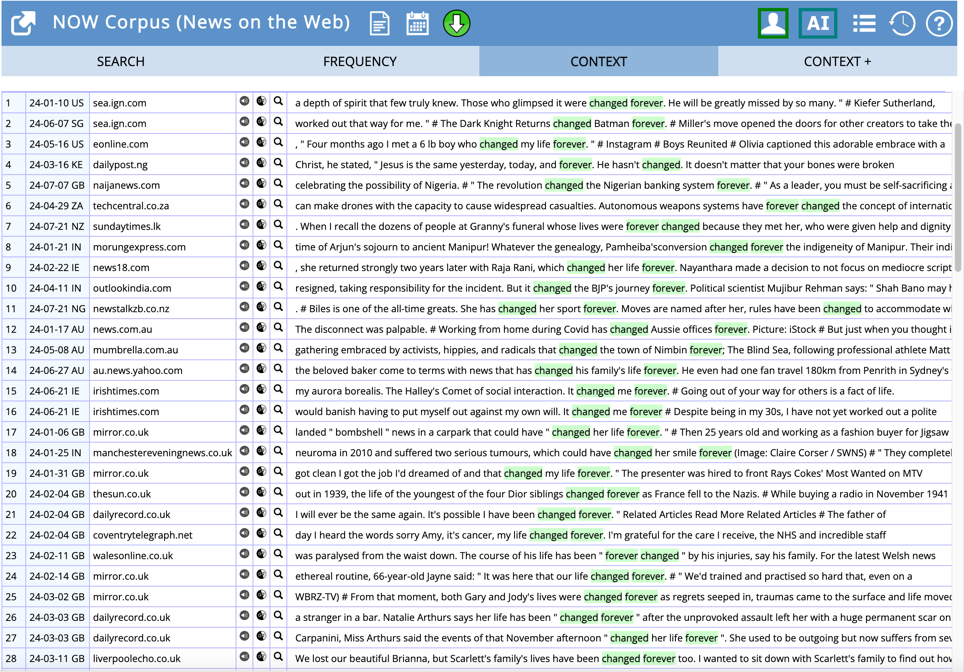Click the NOW Corpus (News on the Web) title
This screenshot has height=672, width=964.
(201, 23)
